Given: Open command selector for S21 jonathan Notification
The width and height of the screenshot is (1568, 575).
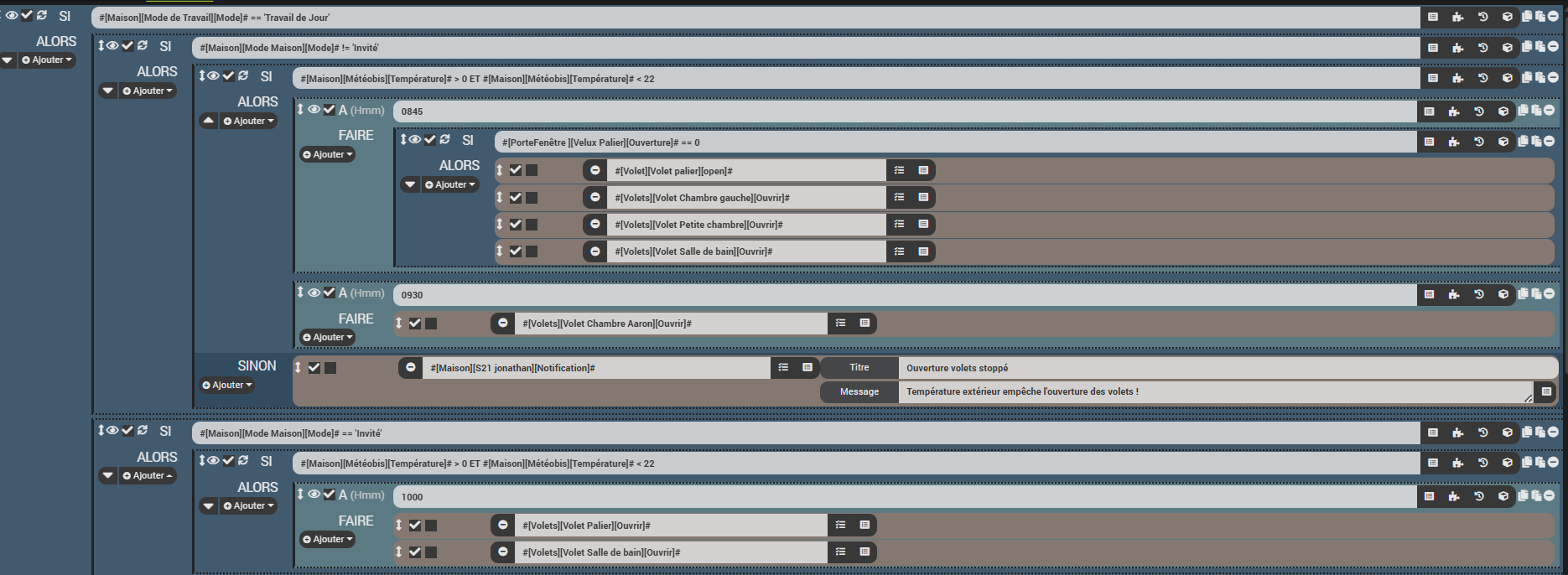Looking at the screenshot, I should [x=807, y=367].
